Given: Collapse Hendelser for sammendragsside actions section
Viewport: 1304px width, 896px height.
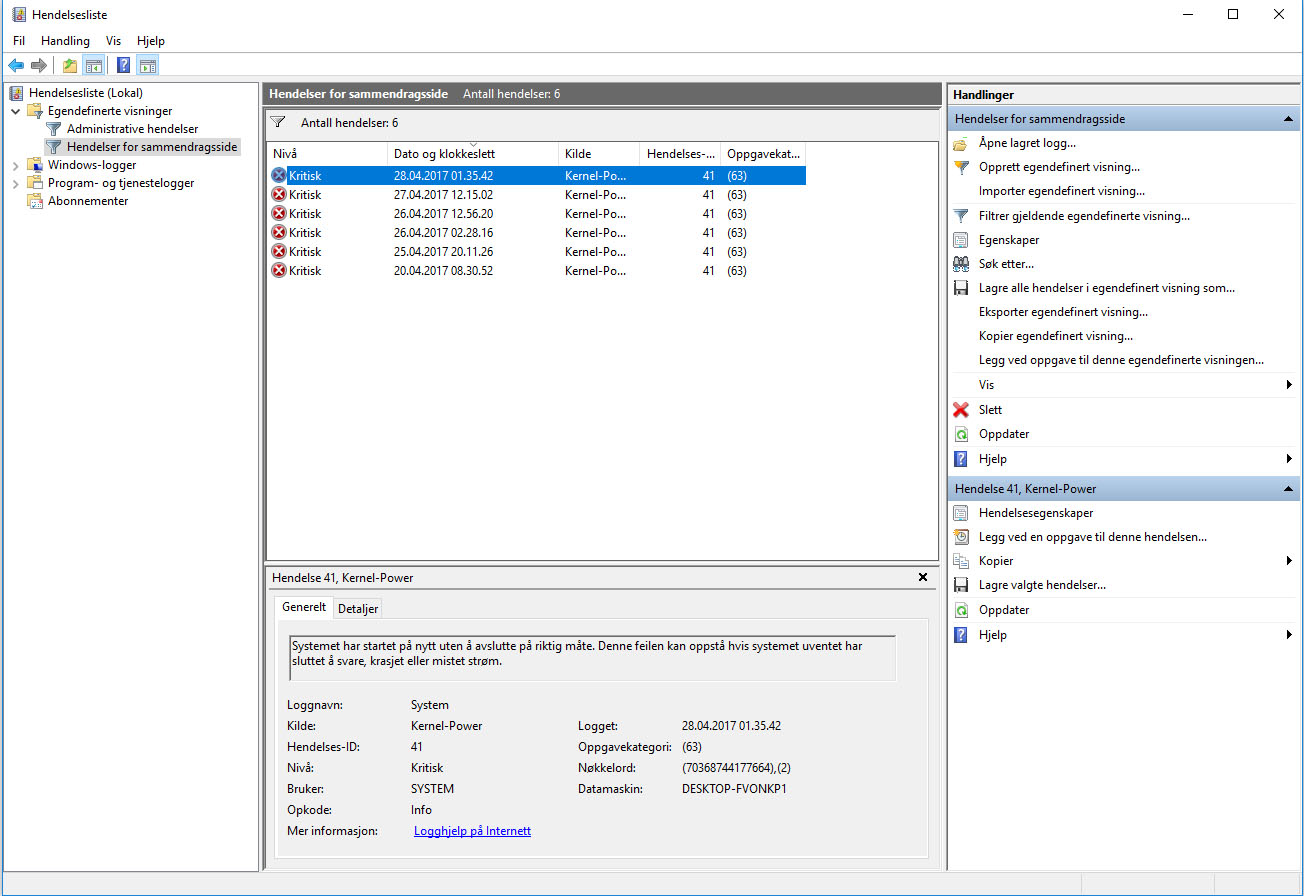Looking at the screenshot, I should pyautogui.click(x=1289, y=119).
